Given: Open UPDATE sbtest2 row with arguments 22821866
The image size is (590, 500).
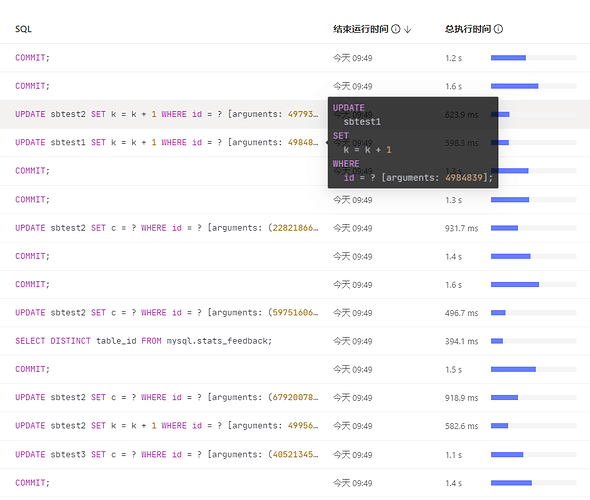Looking at the screenshot, I should (x=295, y=228).
